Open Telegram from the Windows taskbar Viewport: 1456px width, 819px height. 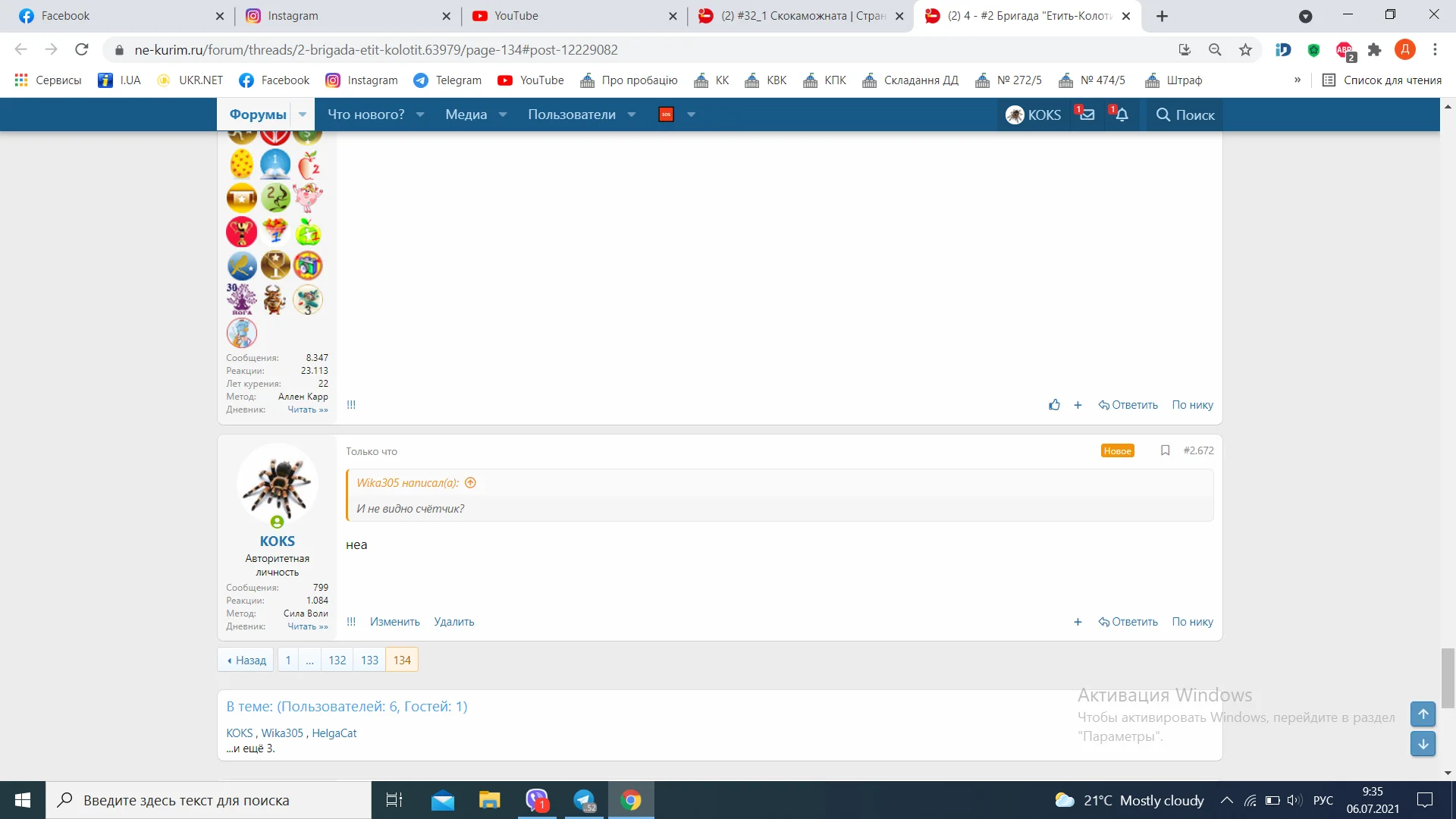(x=585, y=800)
